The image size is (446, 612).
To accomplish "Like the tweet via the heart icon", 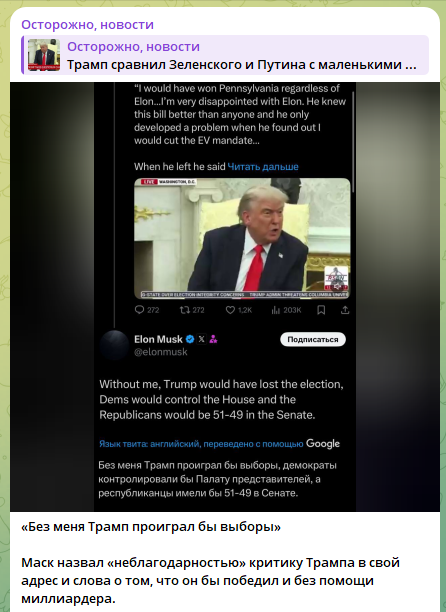I will click(x=230, y=310).
